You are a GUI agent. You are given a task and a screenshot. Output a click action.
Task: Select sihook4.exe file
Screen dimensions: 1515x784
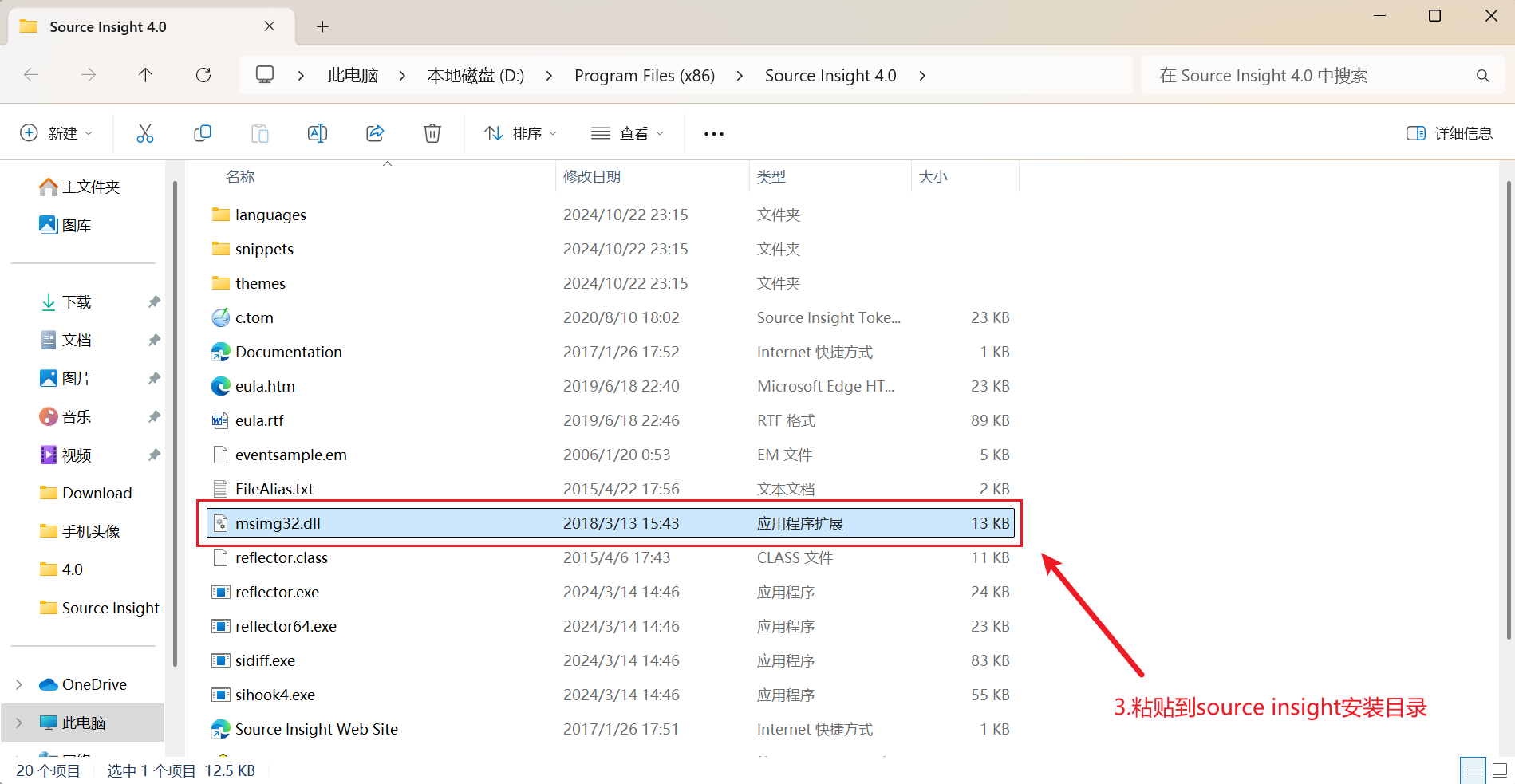point(610,695)
